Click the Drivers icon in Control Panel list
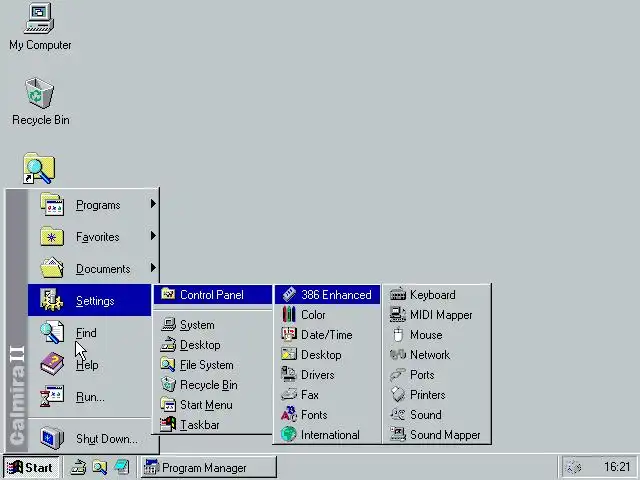This screenshot has height=480, width=640. (x=289, y=374)
